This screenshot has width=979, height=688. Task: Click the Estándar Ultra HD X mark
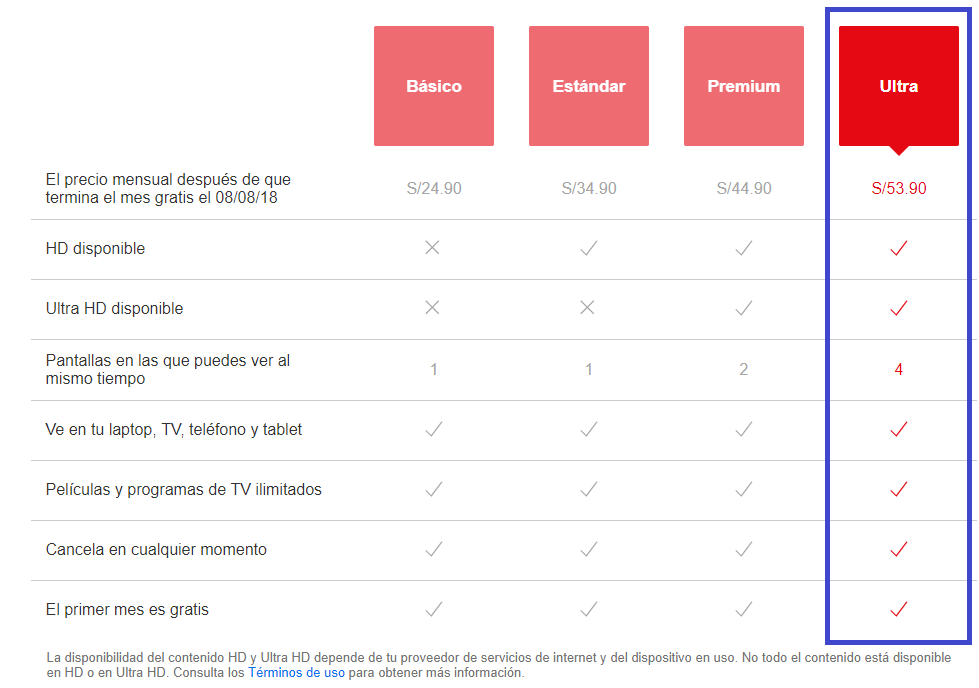(587, 308)
